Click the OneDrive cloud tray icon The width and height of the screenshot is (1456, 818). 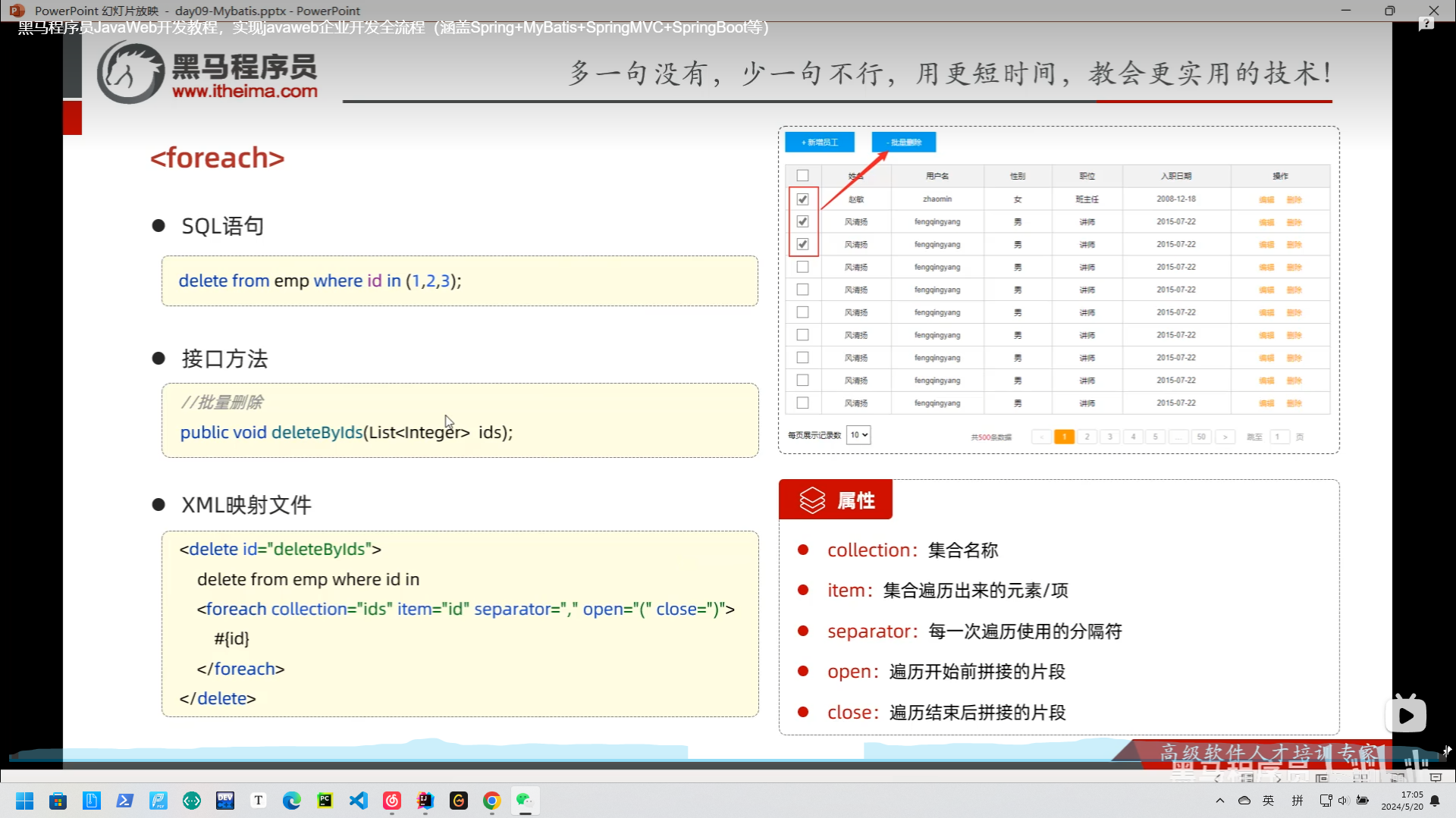(x=1244, y=801)
